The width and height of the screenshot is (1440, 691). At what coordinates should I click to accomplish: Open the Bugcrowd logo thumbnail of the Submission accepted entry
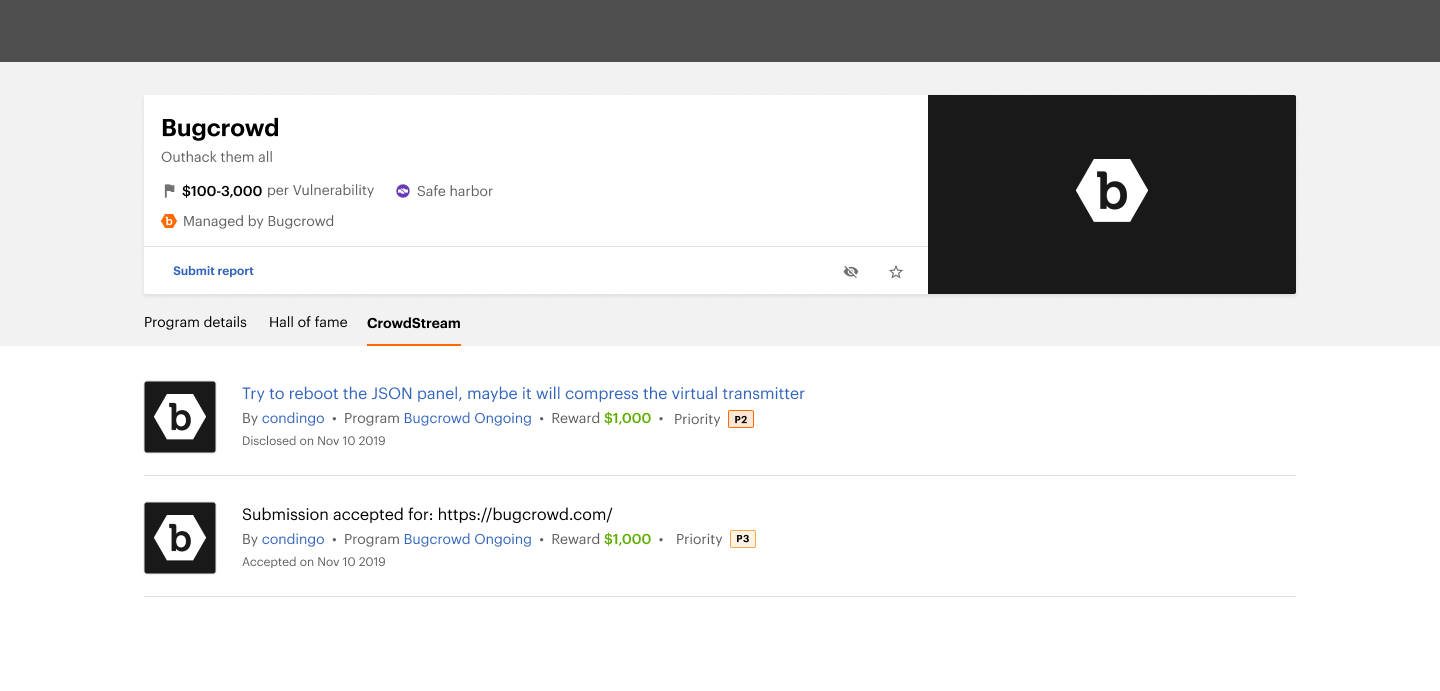pos(180,538)
